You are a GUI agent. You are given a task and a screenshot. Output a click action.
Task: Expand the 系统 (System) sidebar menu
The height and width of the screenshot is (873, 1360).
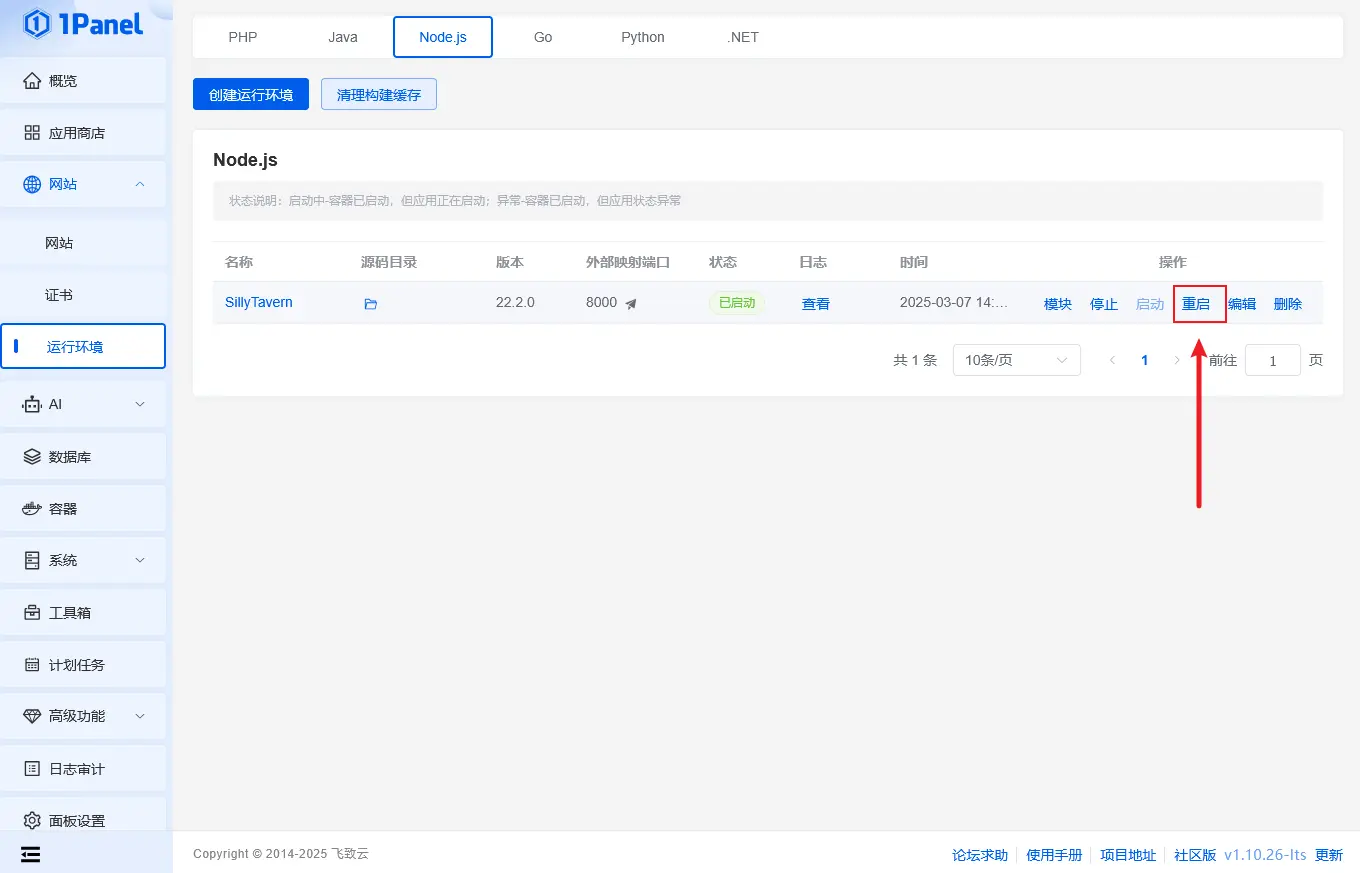[x=140, y=560]
